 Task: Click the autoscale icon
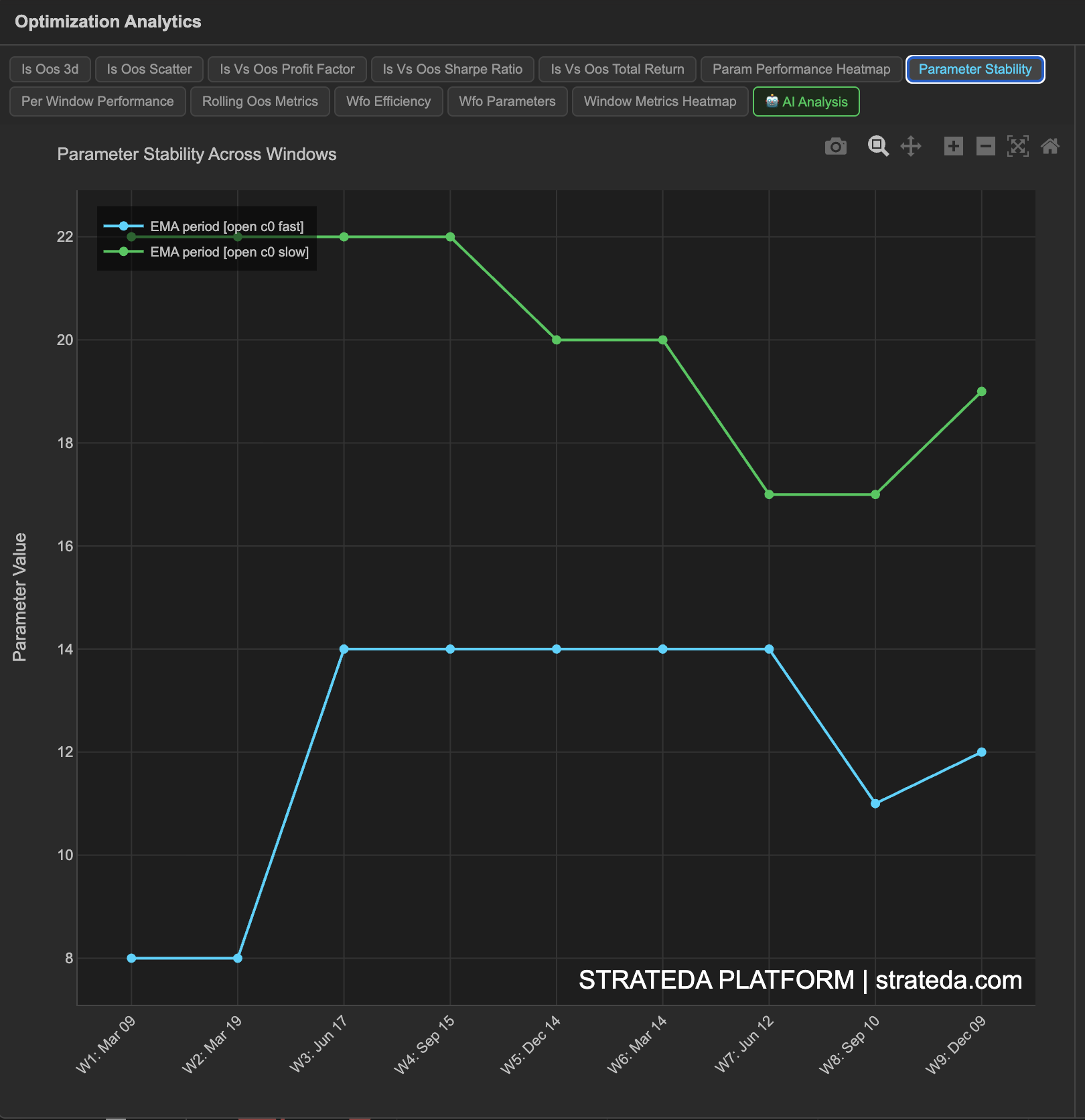pyautogui.click(x=1018, y=146)
